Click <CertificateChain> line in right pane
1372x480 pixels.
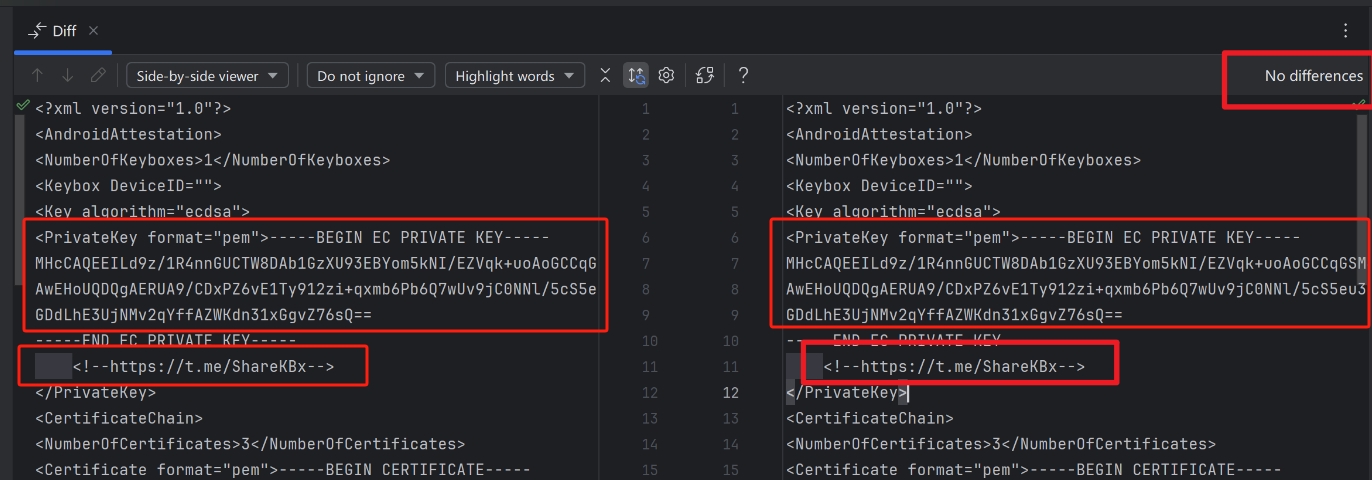coord(870,419)
